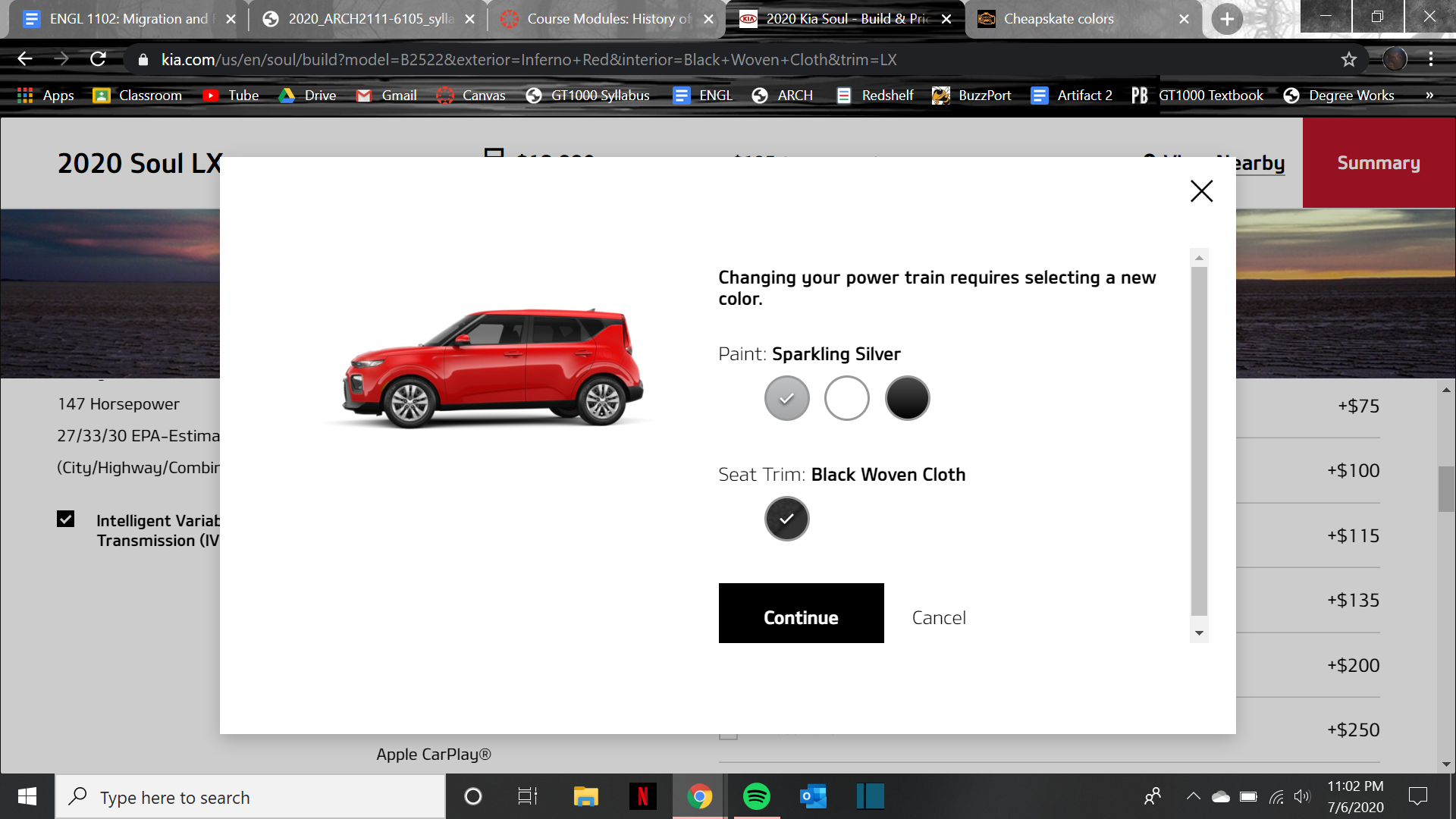The image size is (1456, 819).
Task: Click the red Kia Soul image
Action: (x=491, y=369)
